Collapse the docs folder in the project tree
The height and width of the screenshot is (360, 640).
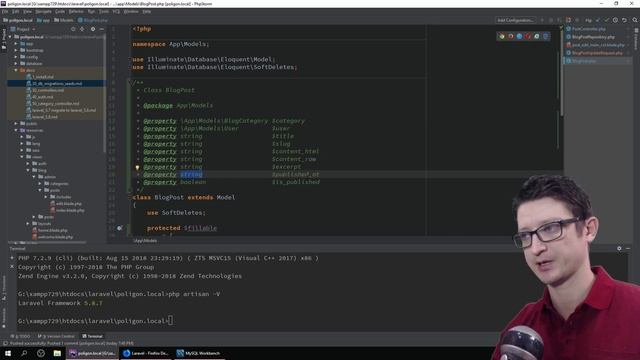pyautogui.click(x=16, y=70)
